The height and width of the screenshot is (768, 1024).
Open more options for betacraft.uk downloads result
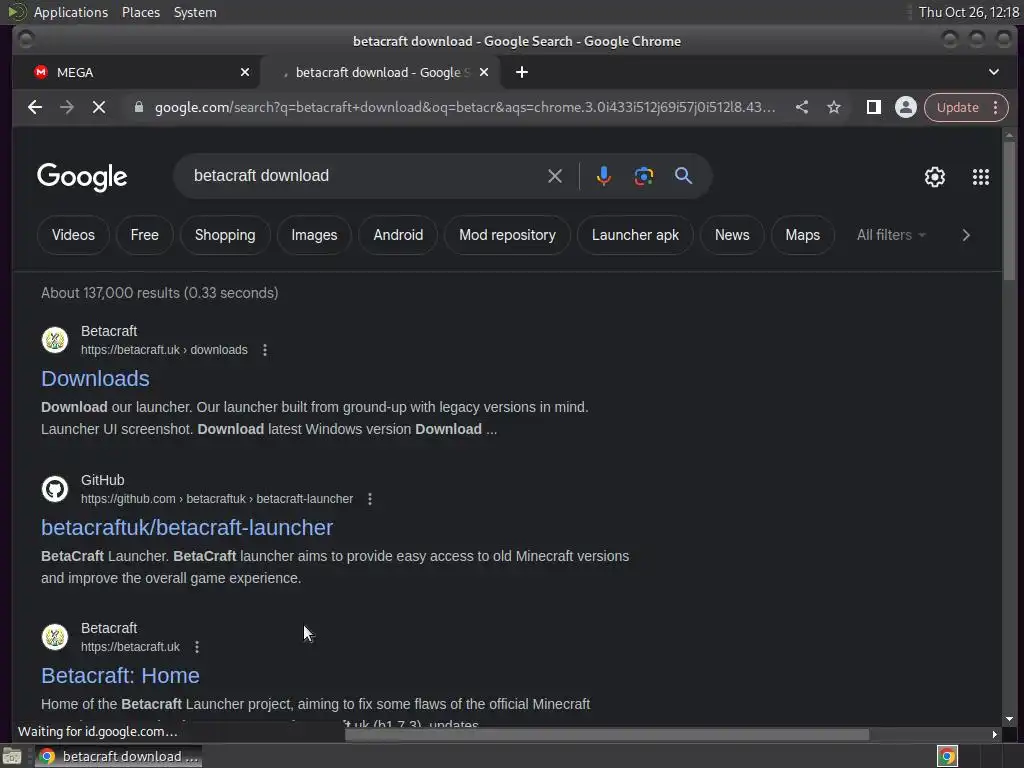264,350
